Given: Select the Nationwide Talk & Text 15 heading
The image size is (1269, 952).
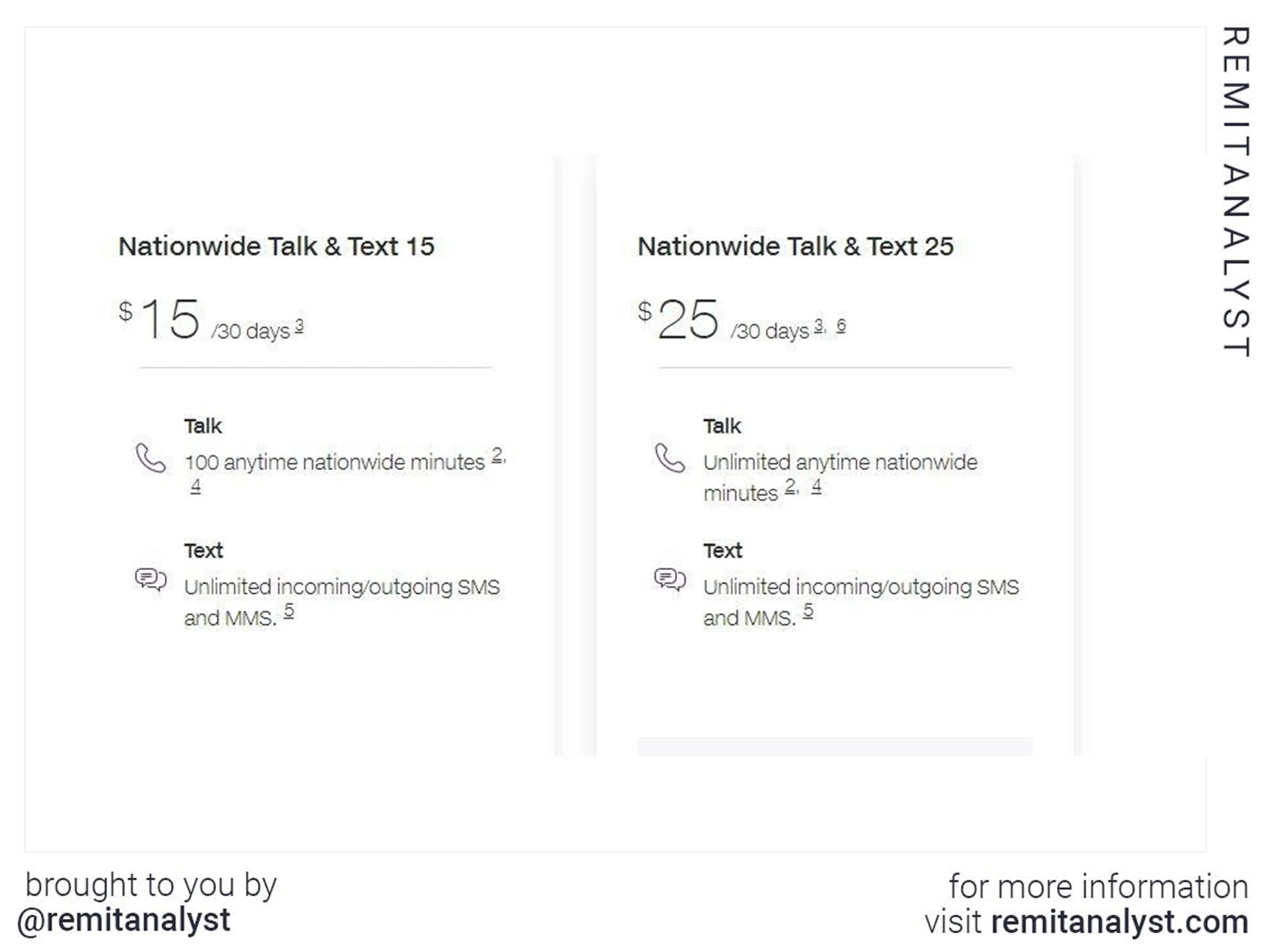Looking at the screenshot, I should coord(276,247).
